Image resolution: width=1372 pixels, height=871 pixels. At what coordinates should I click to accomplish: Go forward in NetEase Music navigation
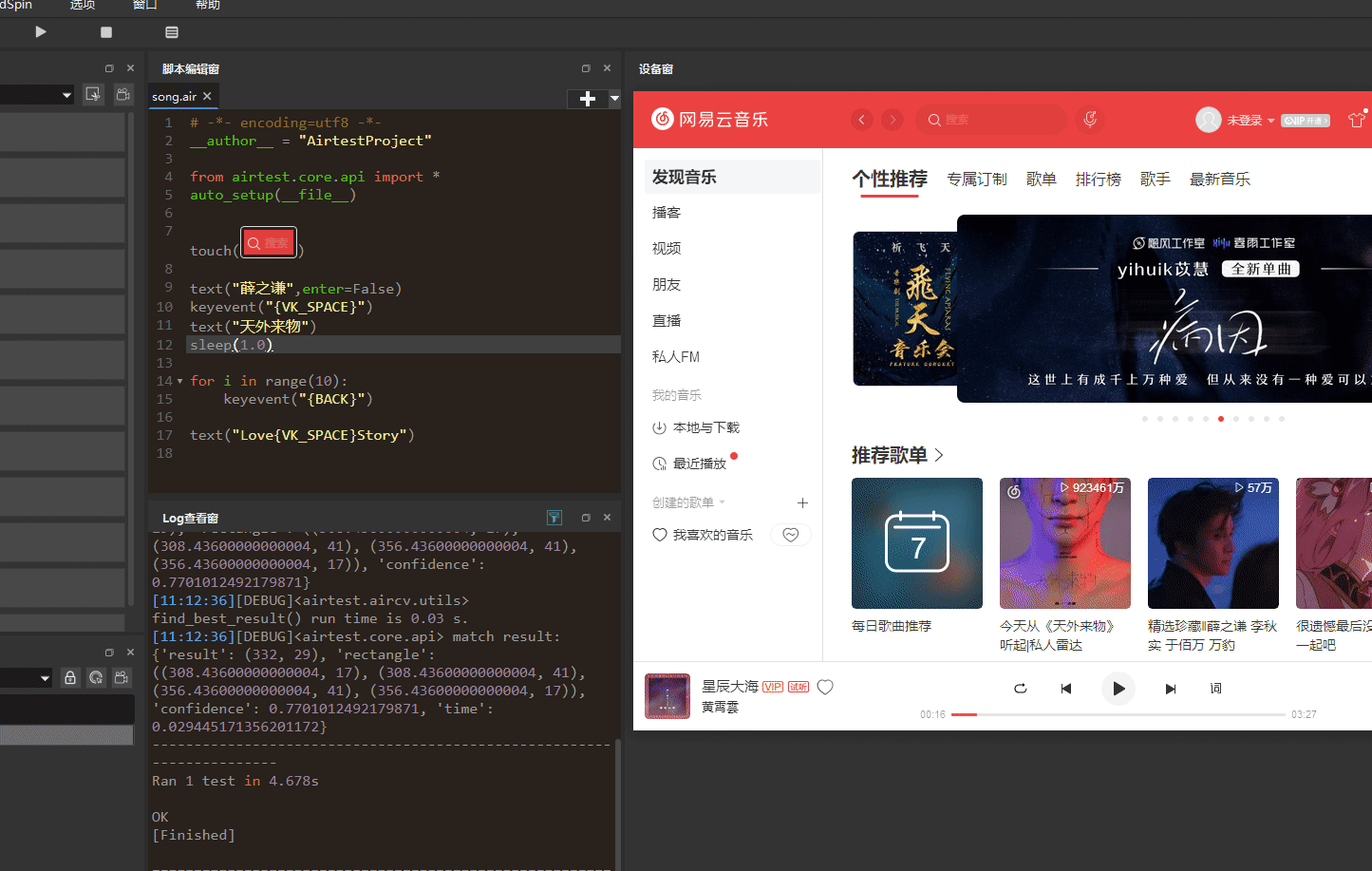click(x=893, y=120)
